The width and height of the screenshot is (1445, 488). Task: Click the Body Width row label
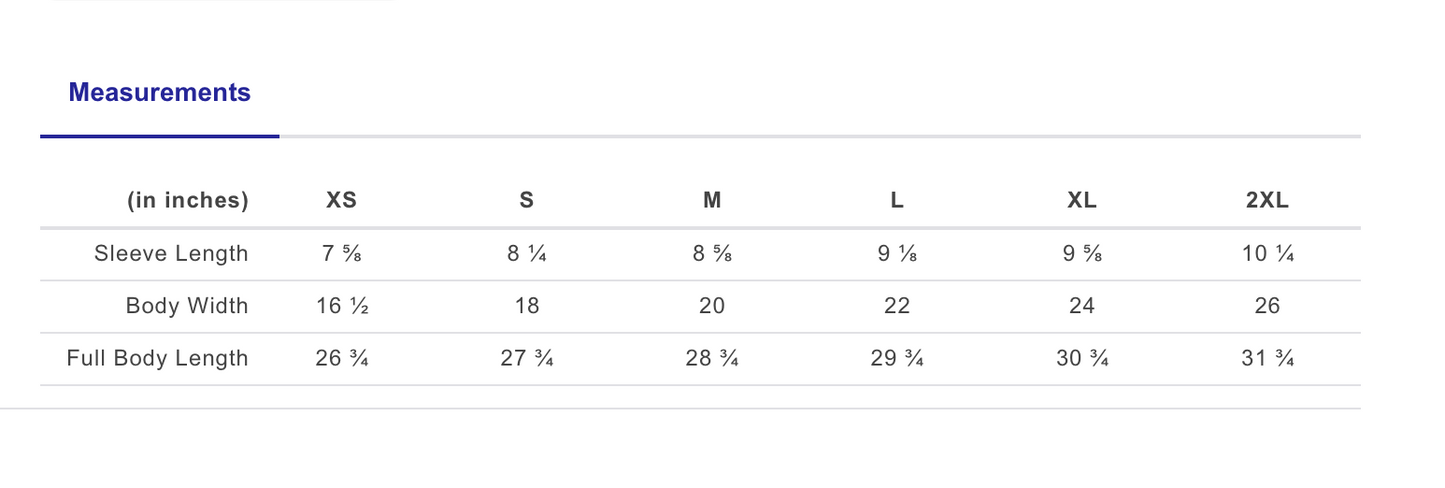pos(187,306)
